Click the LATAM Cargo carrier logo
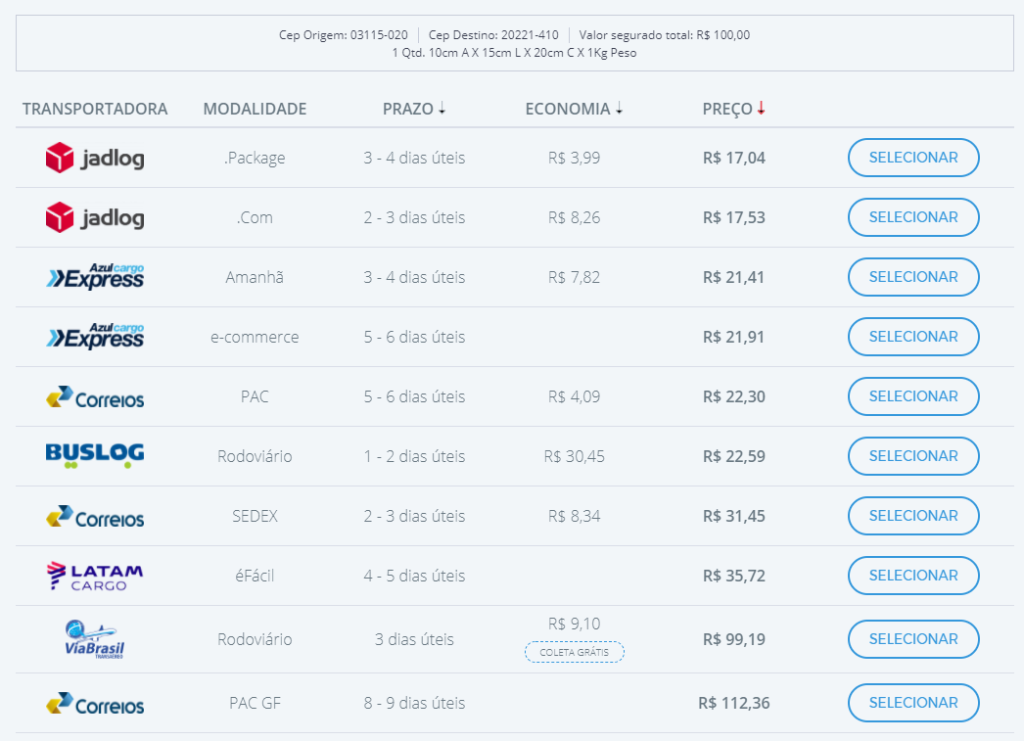This screenshot has height=741, width=1024. click(95, 576)
